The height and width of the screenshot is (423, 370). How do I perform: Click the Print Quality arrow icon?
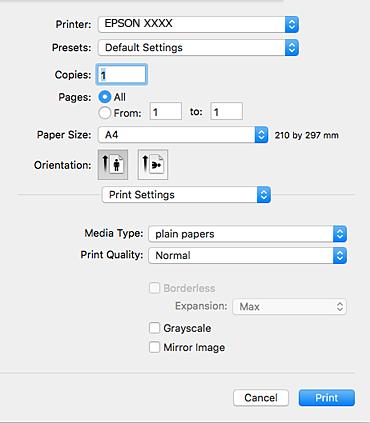[340, 256]
